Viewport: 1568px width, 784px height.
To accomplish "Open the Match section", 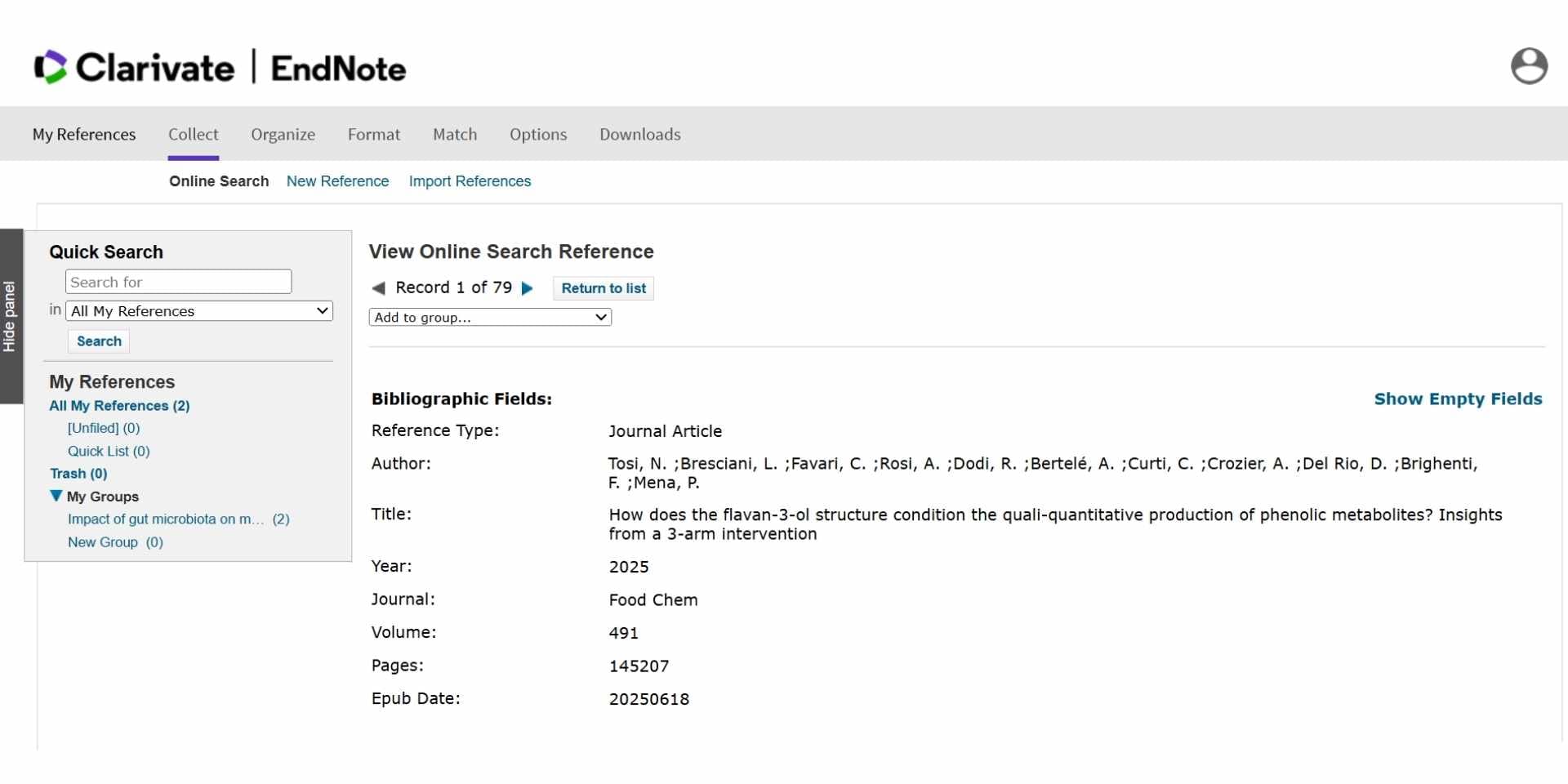I will pyautogui.click(x=455, y=134).
